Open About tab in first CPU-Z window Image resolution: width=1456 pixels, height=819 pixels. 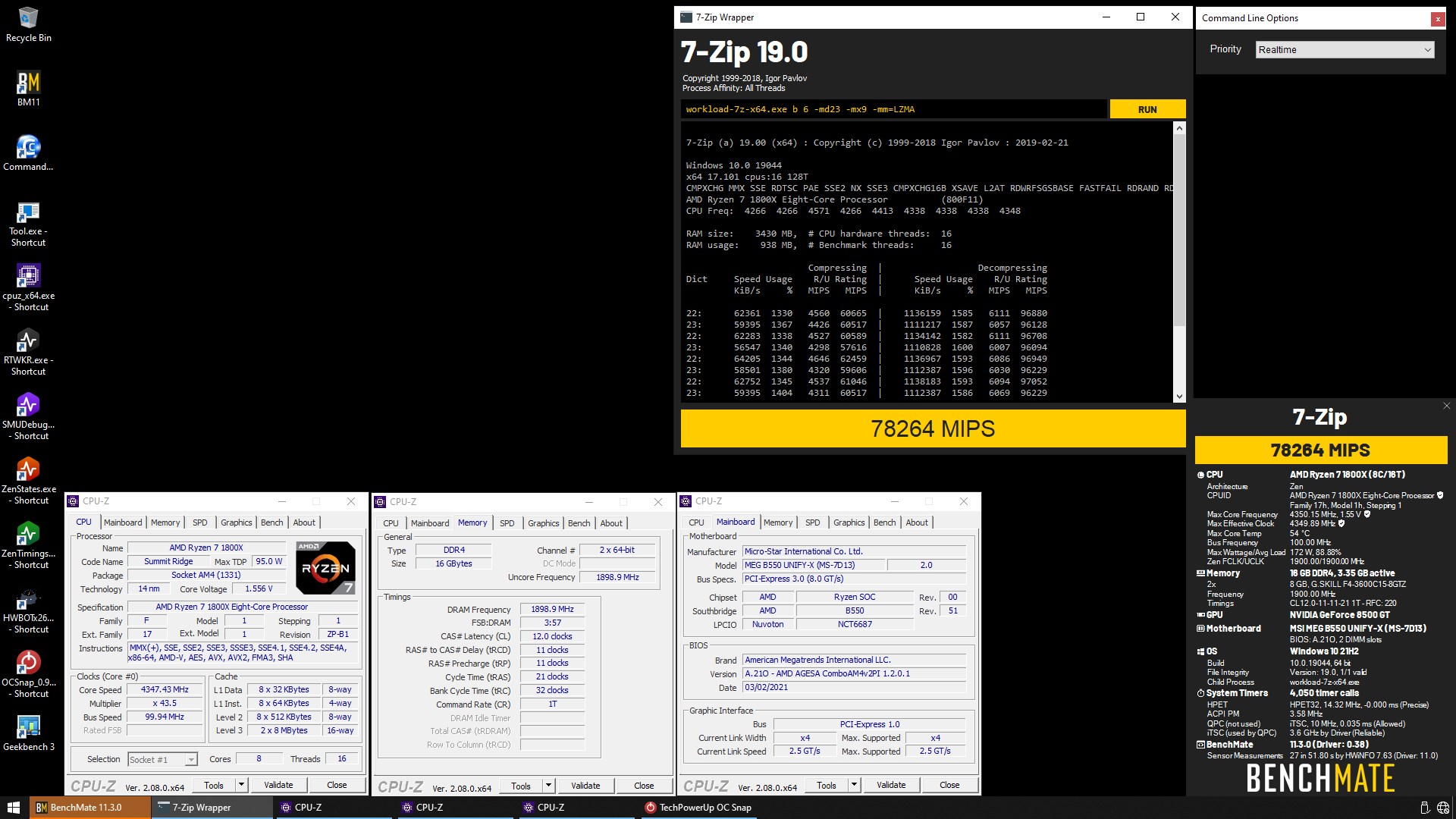(304, 522)
